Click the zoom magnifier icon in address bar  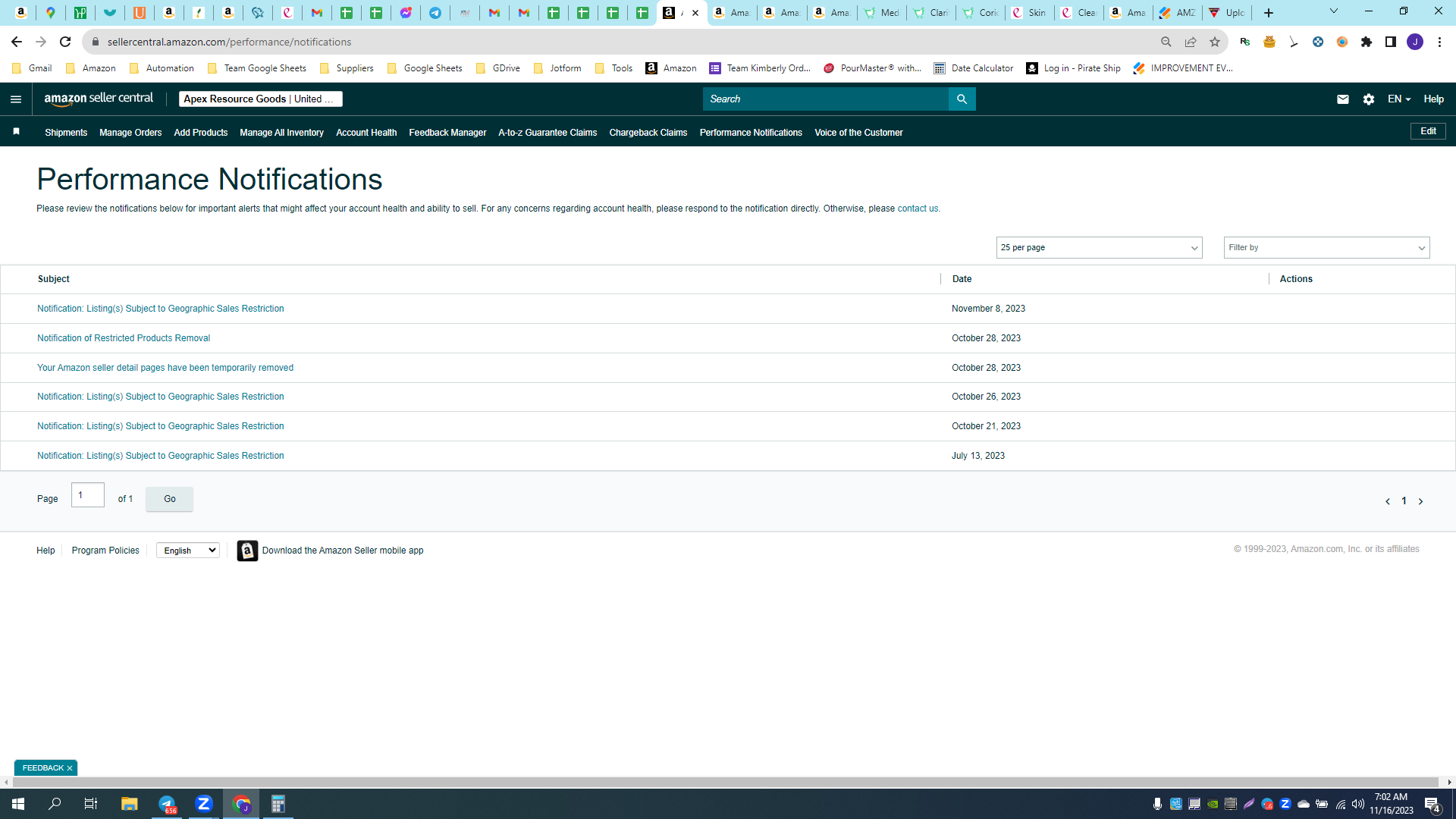[x=1166, y=42]
